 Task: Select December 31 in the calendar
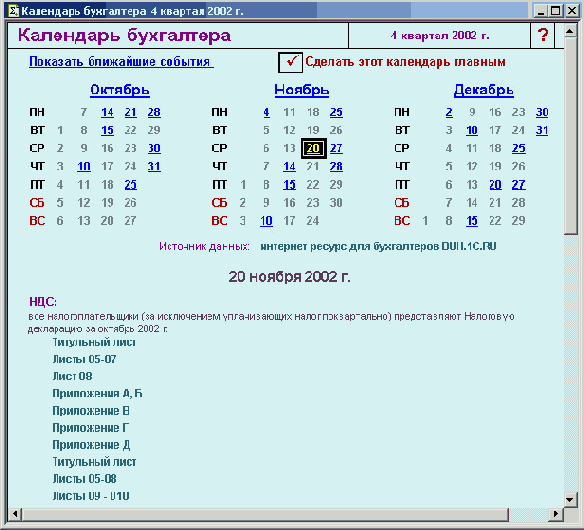pyautogui.click(x=542, y=130)
